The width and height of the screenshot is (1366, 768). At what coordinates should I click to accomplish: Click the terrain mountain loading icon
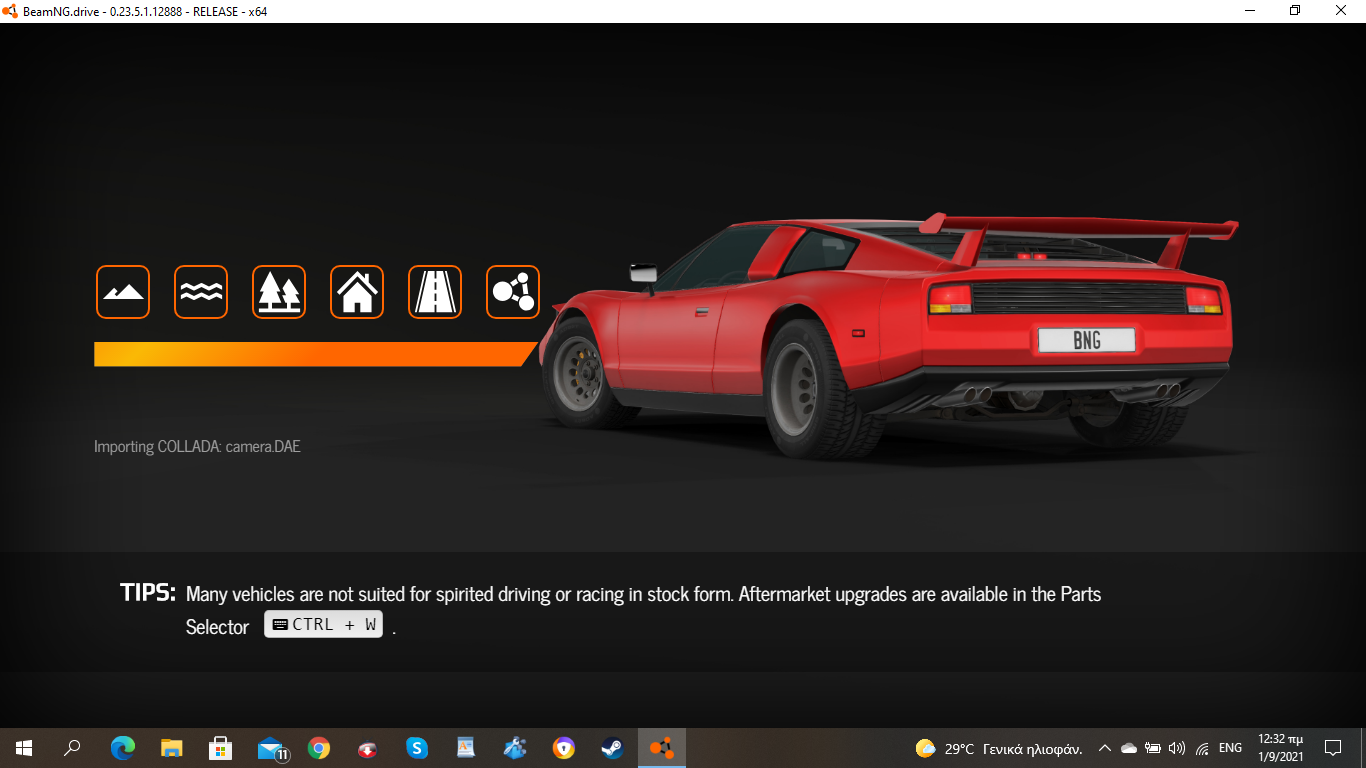(123, 292)
